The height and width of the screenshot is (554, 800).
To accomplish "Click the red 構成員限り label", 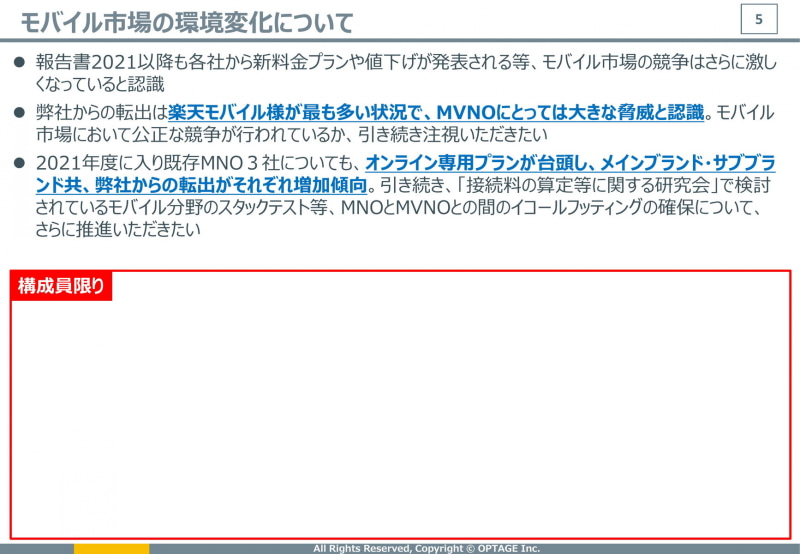I will click(61, 286).
